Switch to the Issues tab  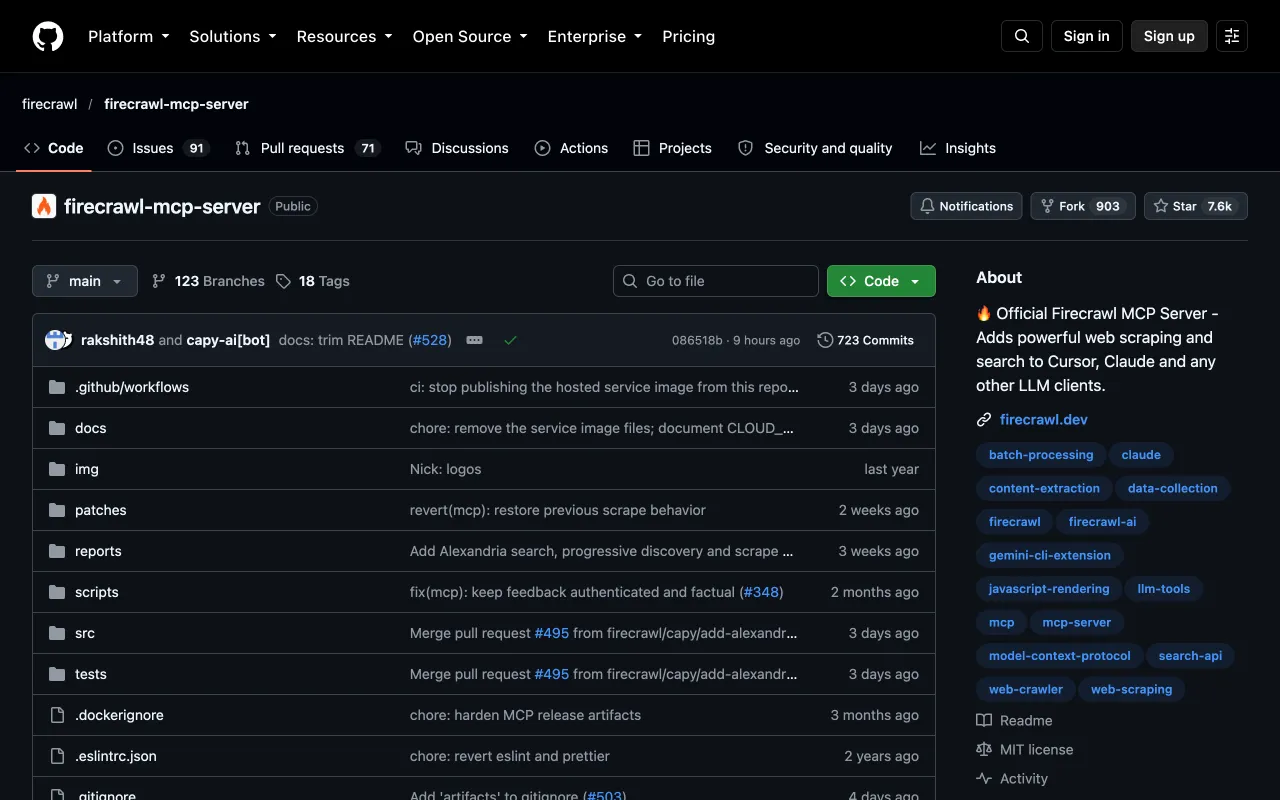click(158, 148)
